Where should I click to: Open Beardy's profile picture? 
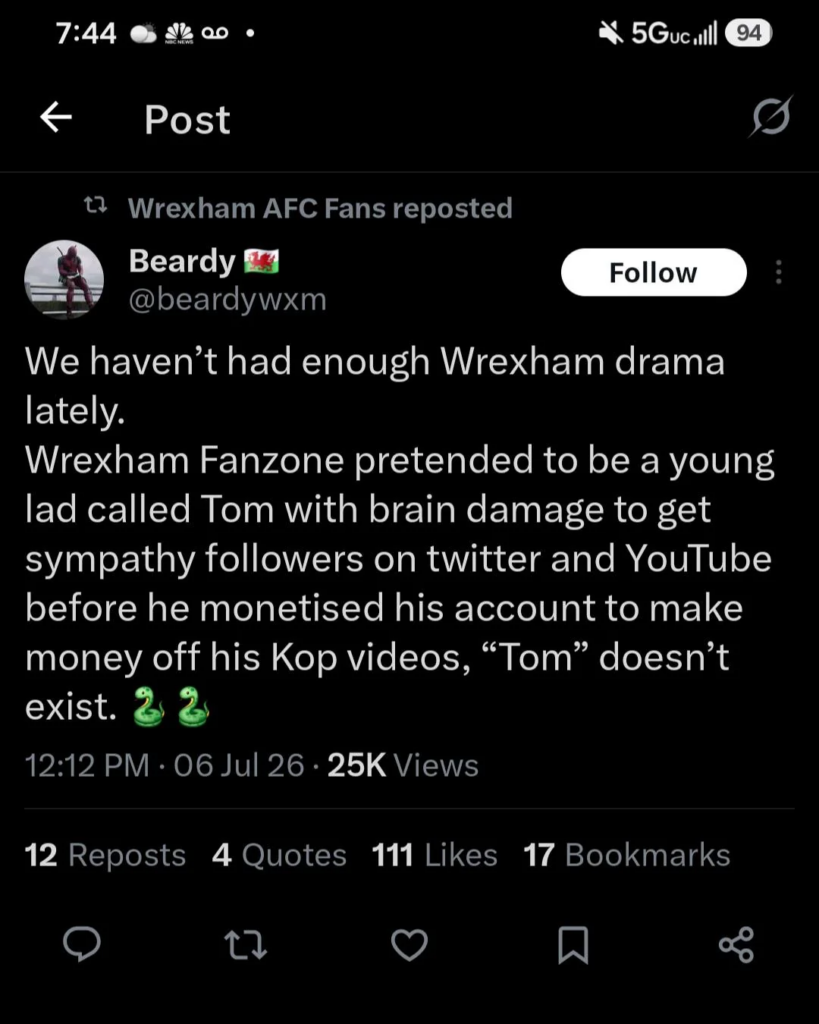click(64, 279)
